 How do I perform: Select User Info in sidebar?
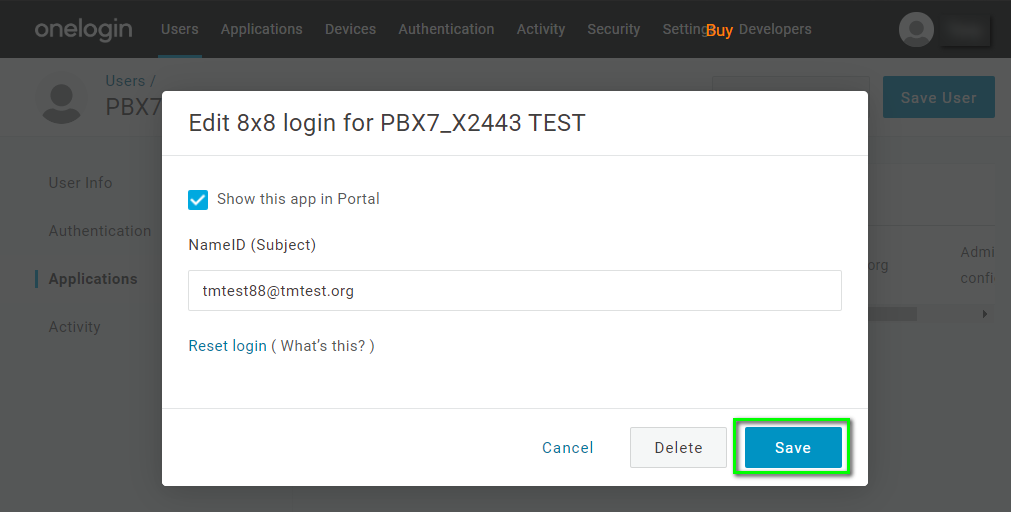tap(81, 182)
